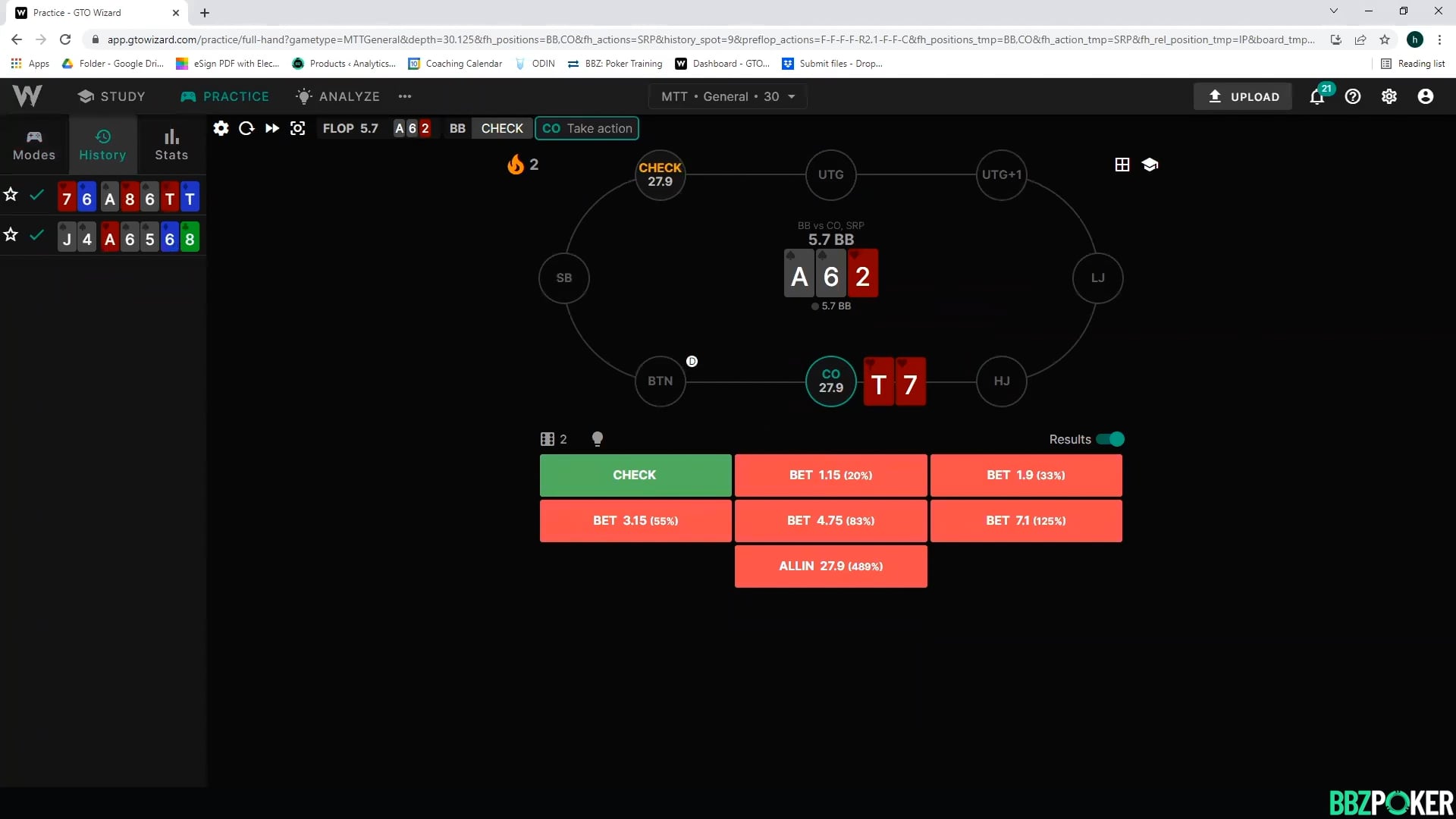Star the 76 A86TT history hand
This screenshot has width=1456, height=819.
(x=11, y=195)
